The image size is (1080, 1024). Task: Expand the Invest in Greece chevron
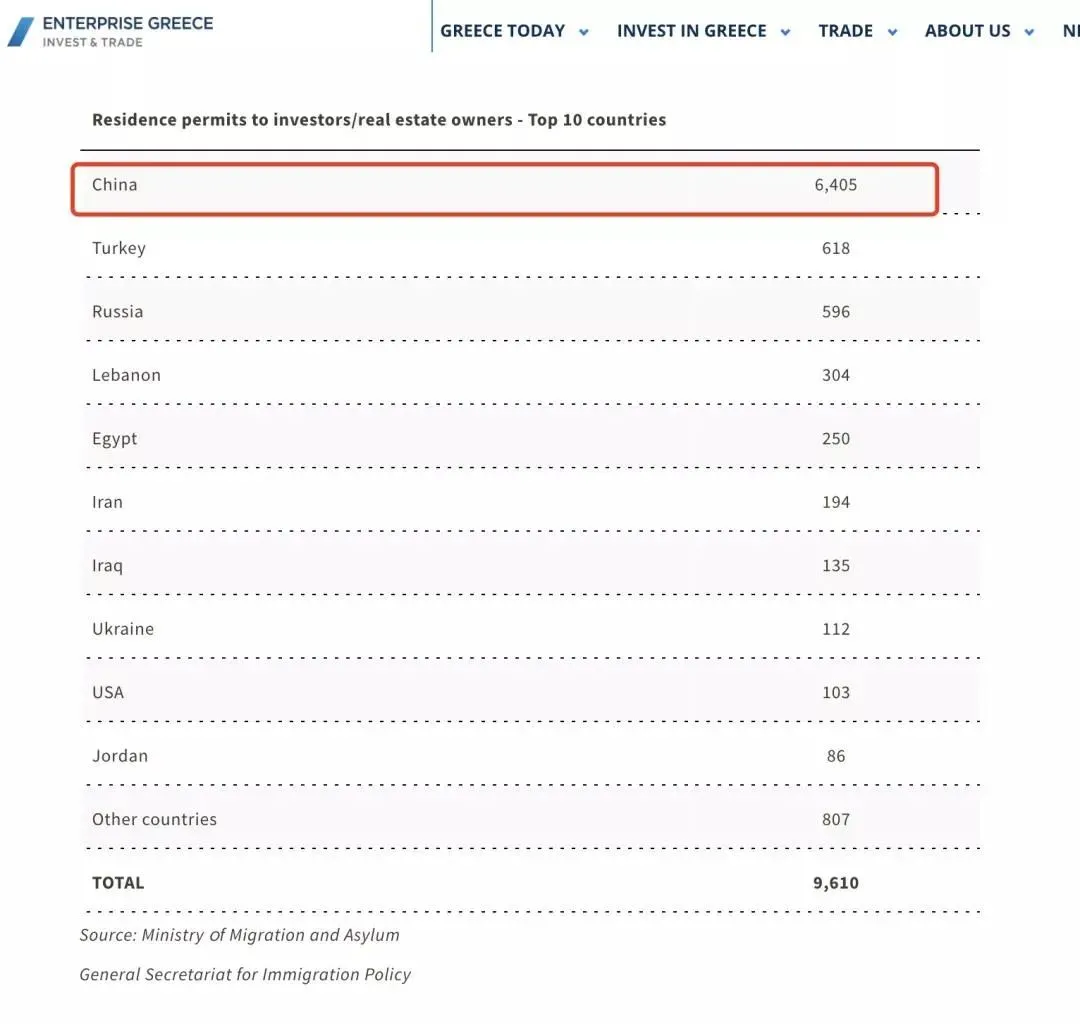click(x=785, y=32)
